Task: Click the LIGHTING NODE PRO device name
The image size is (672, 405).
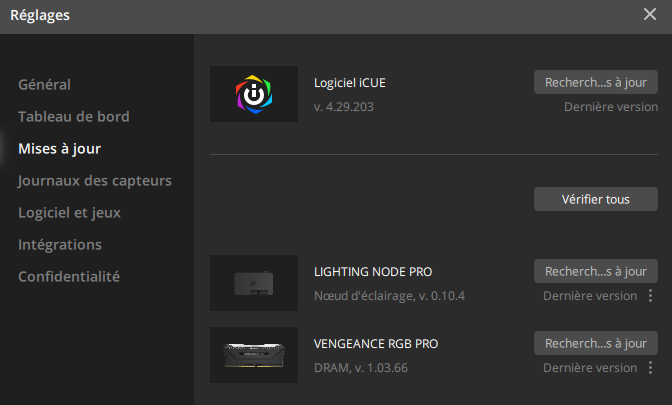Action: (373, 272)
